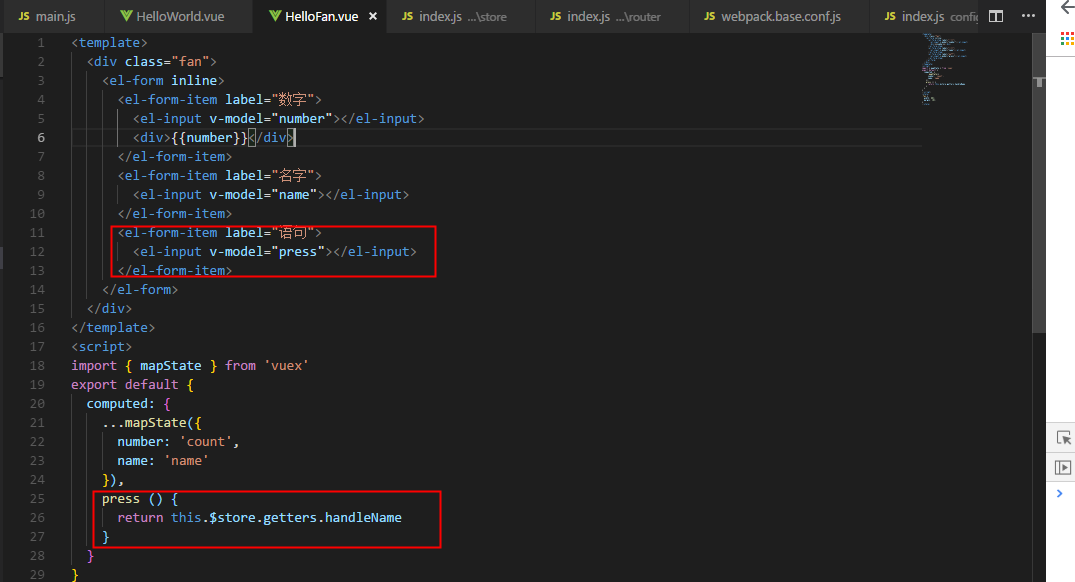Open the More Actions ellipsis menu
The width and height of the screenshot is (1075, 582).
coord(1028,16)
